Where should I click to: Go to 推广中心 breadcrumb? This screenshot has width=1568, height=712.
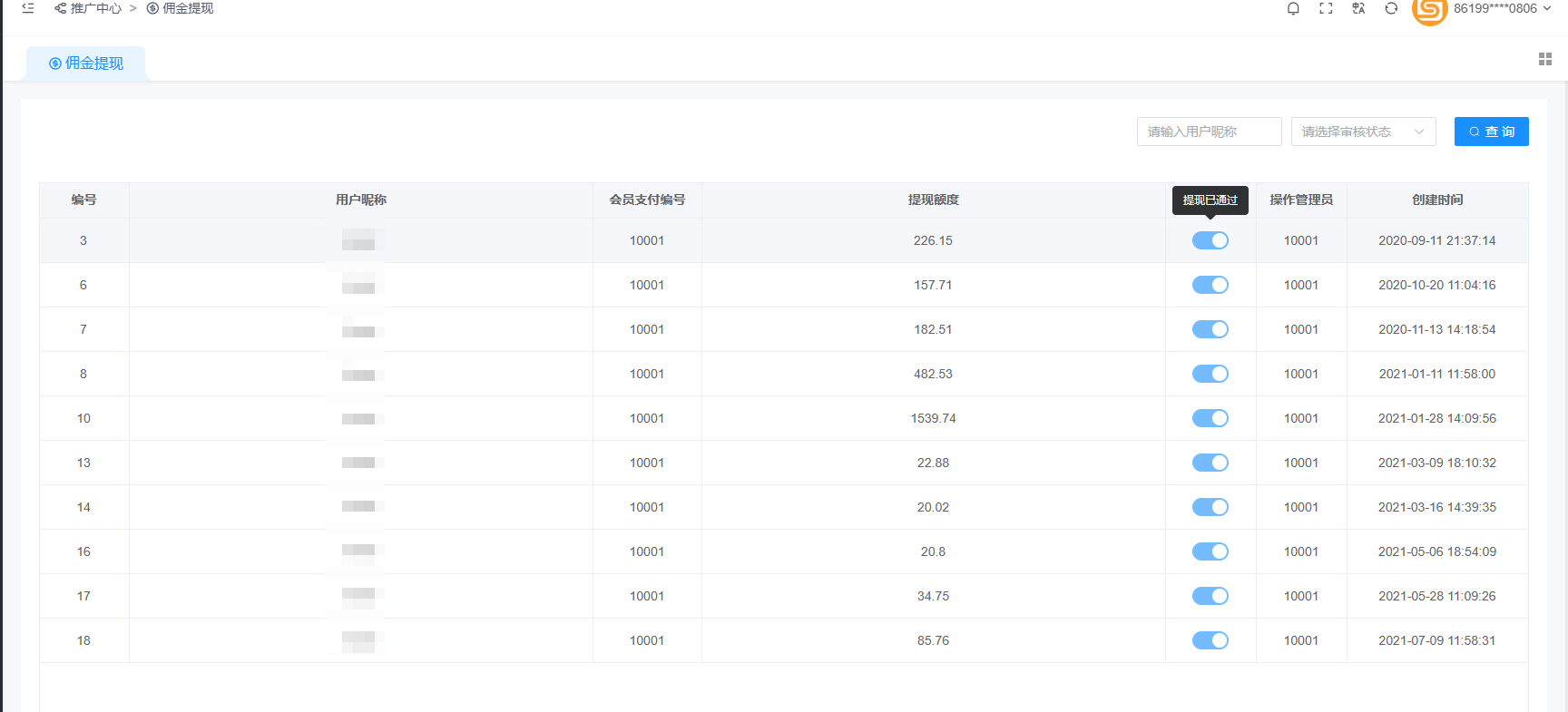click(95, 8)
